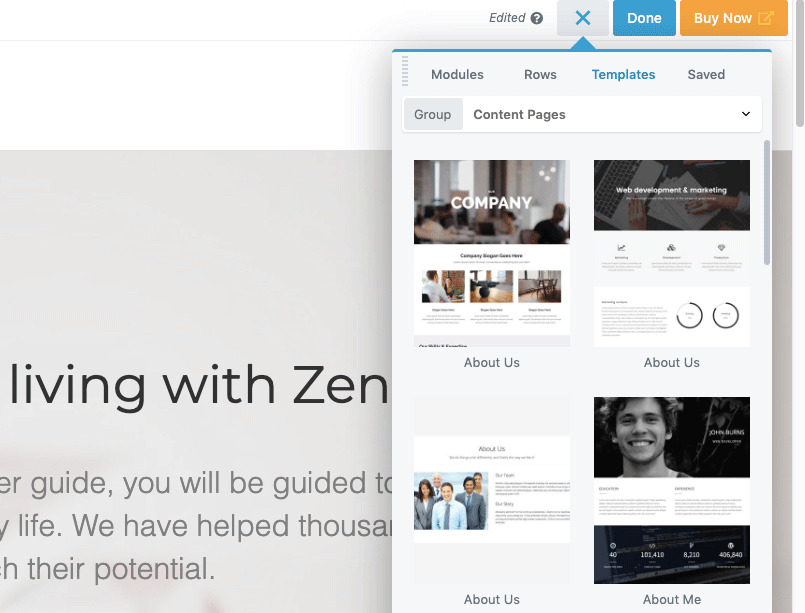Click the dropdown chevron arrow in group selector
Viewport: 805px width, 613px height.
pyautogui.click(x=746, y=114)
